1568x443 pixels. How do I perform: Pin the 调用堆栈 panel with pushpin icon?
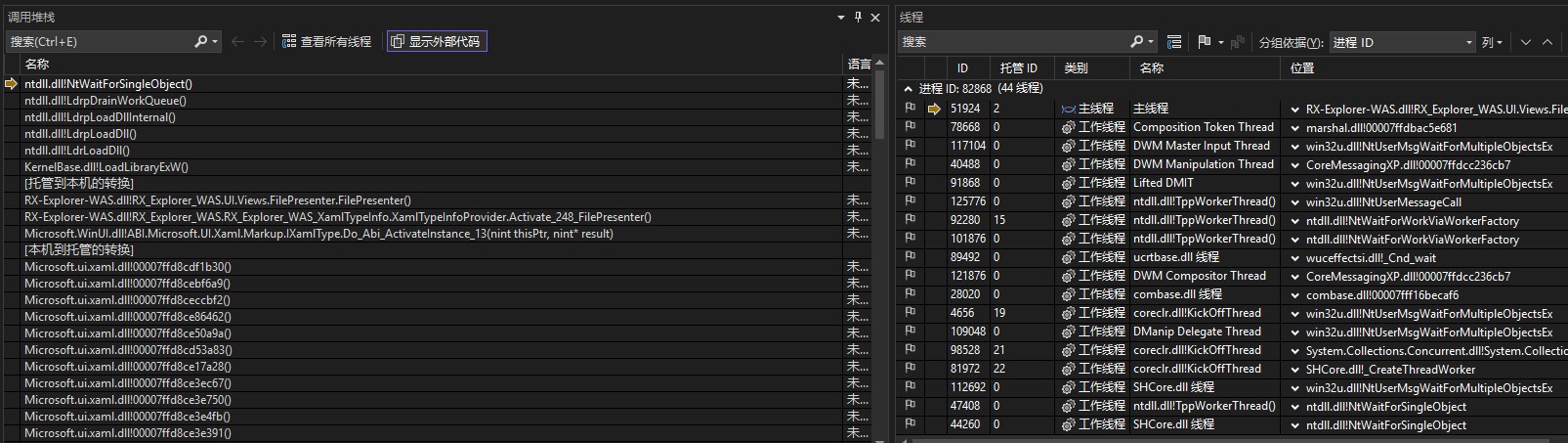[858, 17]
